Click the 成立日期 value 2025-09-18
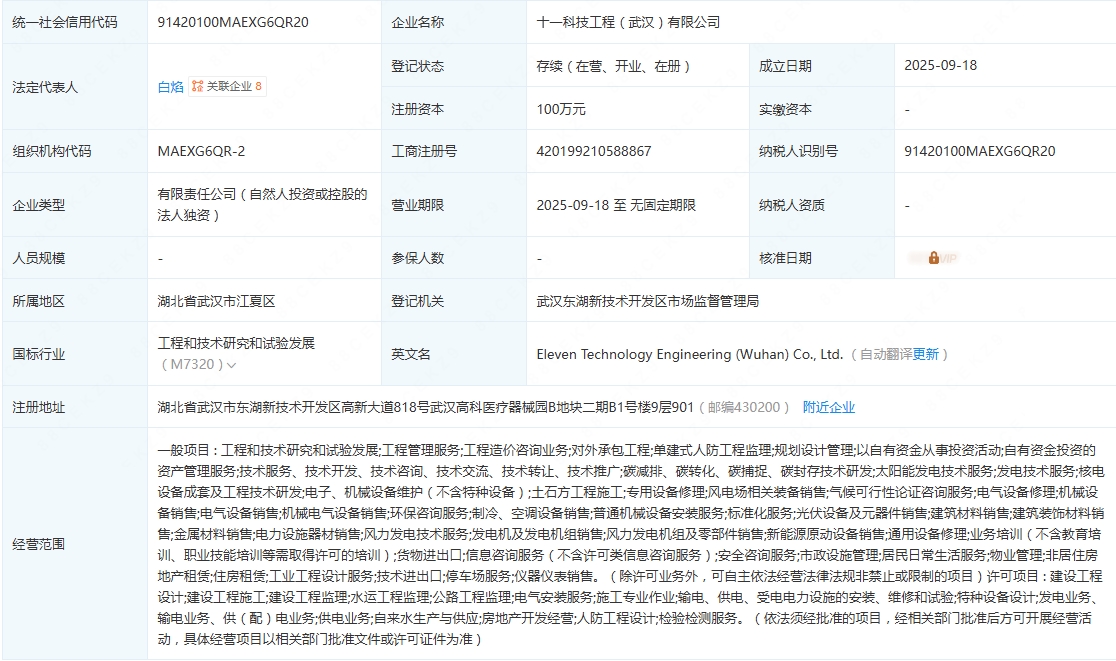1116x661 pixels. pos(940,66)
